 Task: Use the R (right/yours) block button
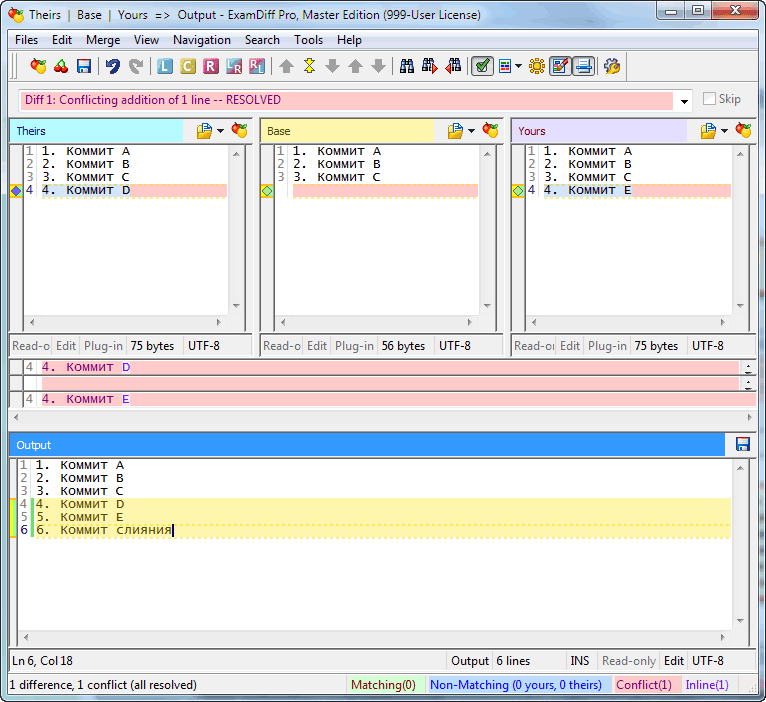tap(211, 66)
